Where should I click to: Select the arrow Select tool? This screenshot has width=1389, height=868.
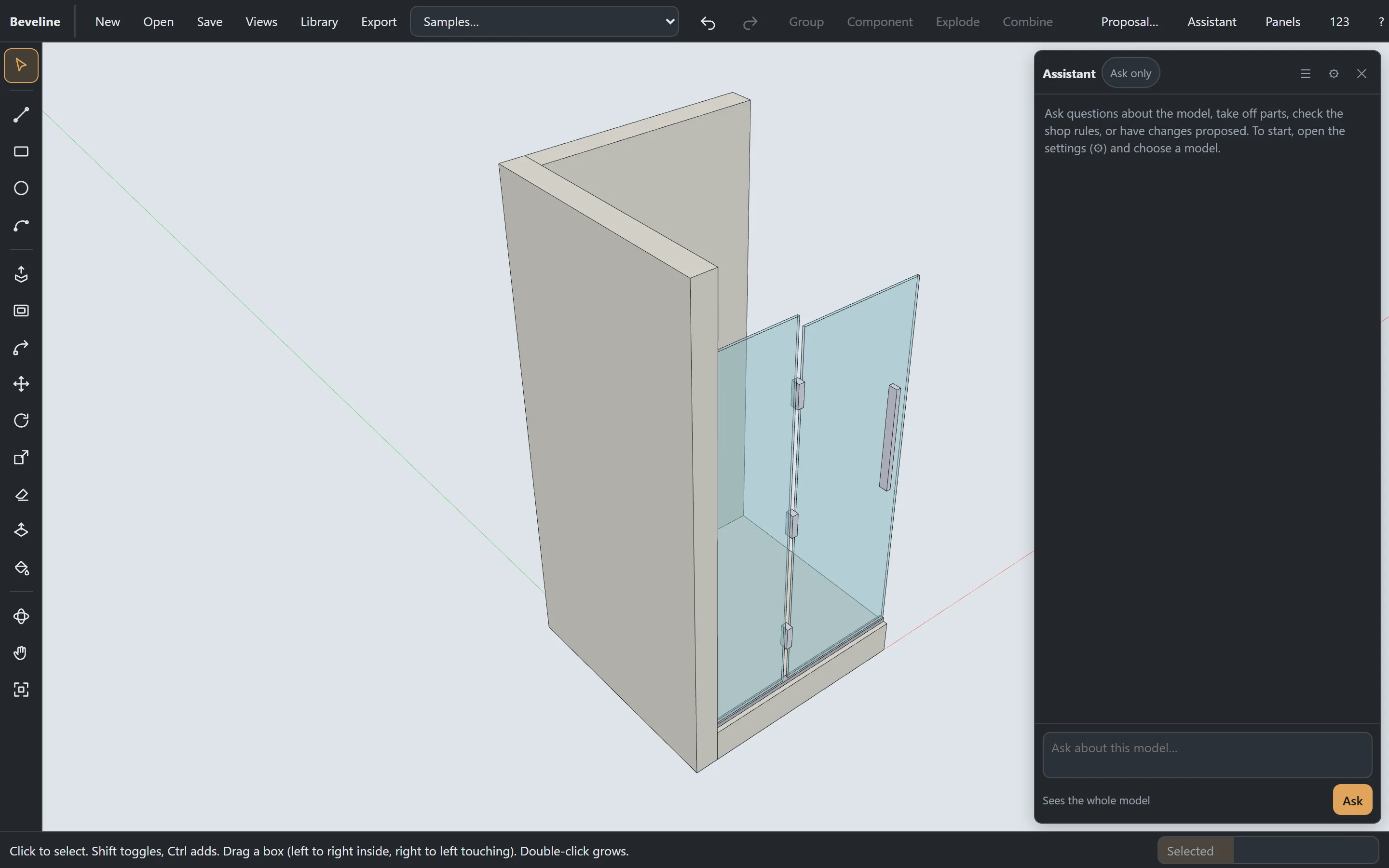coord(21,66)
